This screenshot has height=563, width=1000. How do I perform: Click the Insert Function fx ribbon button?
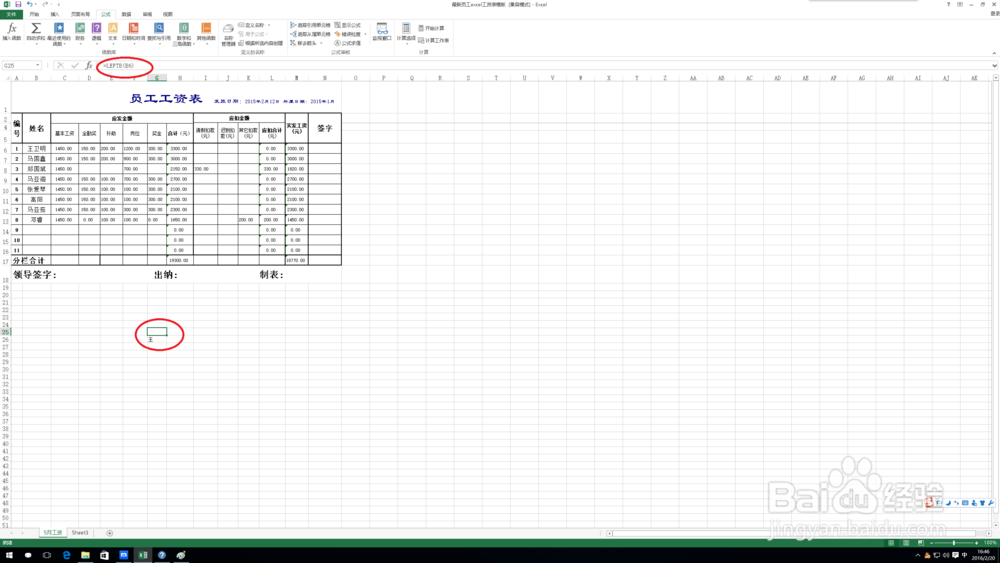[11, 32]
